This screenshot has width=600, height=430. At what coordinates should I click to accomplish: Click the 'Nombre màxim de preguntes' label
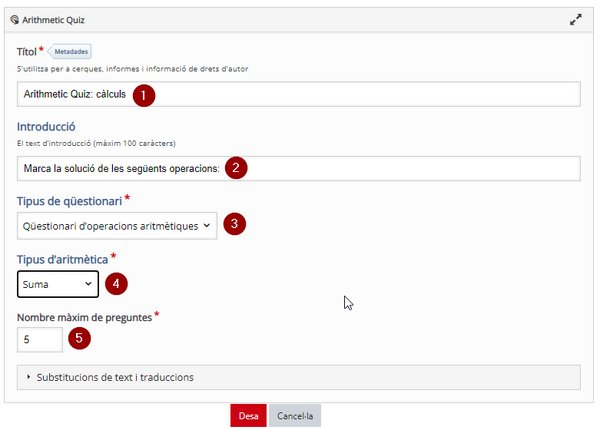85,318
